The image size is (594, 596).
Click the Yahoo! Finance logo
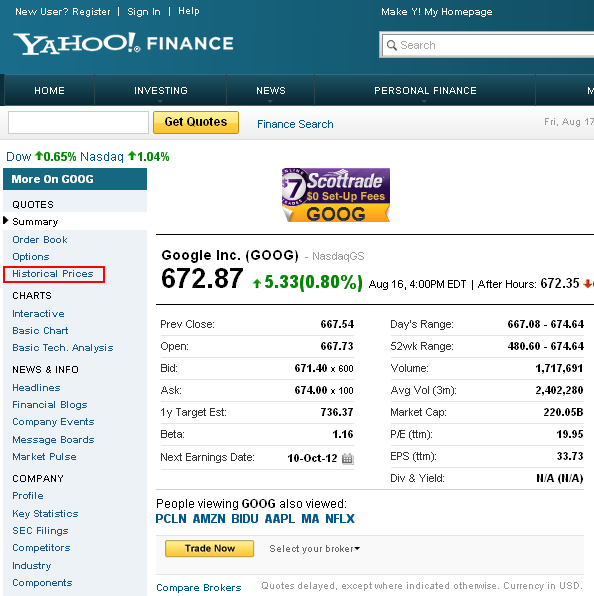(x=123, y=43)
